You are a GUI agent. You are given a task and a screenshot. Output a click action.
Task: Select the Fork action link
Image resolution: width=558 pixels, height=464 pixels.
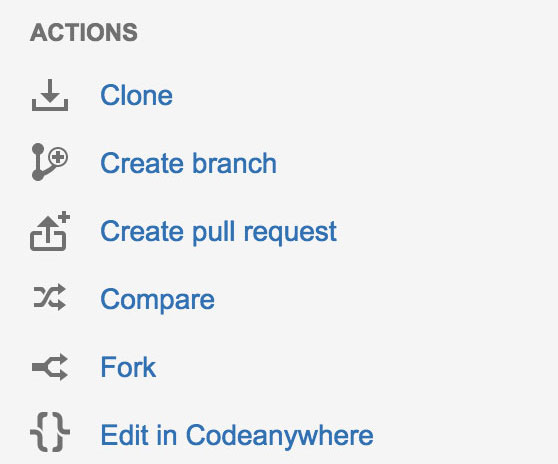click(128, 367)
